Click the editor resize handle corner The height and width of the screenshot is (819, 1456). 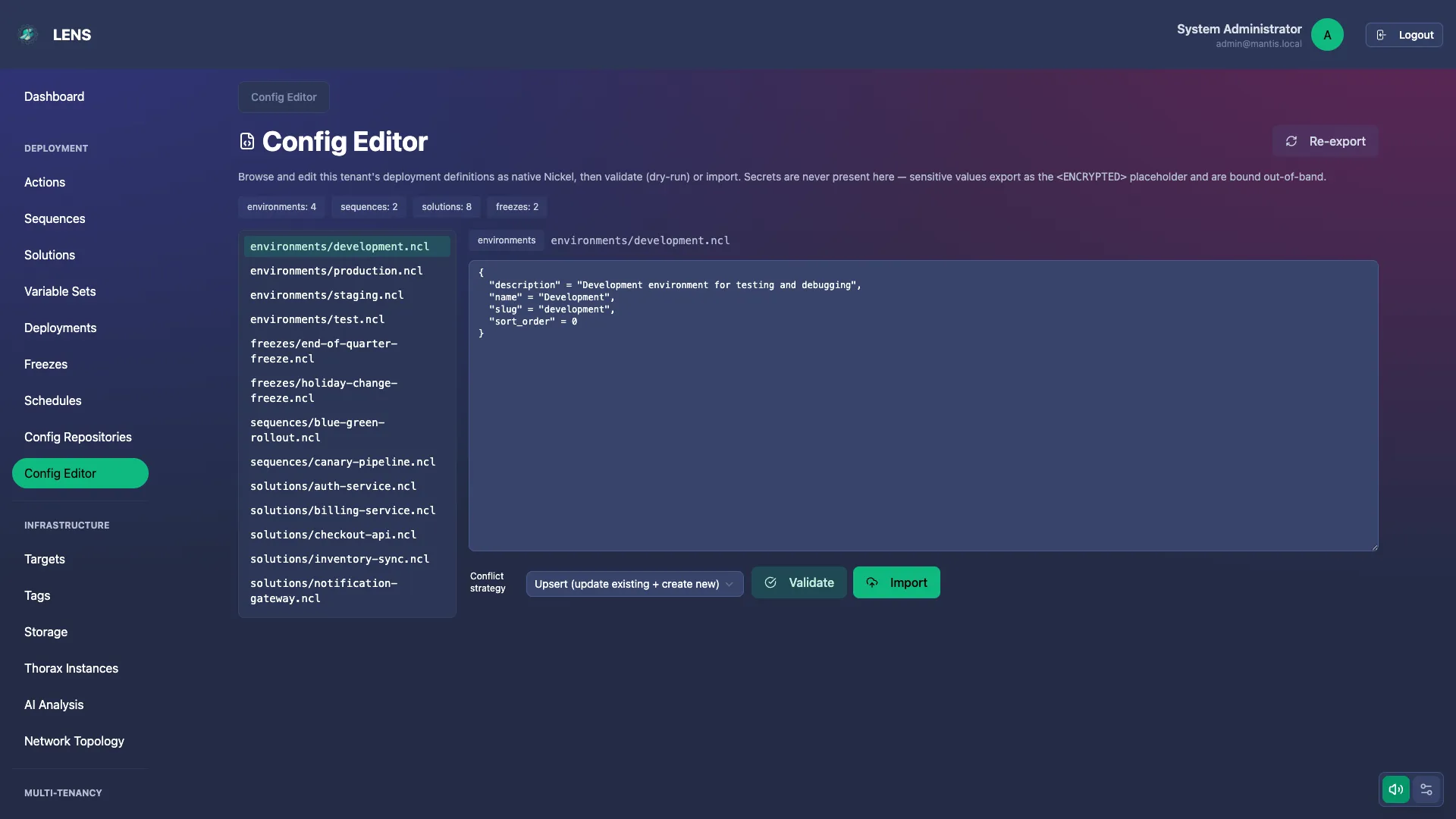(1373, 547)
